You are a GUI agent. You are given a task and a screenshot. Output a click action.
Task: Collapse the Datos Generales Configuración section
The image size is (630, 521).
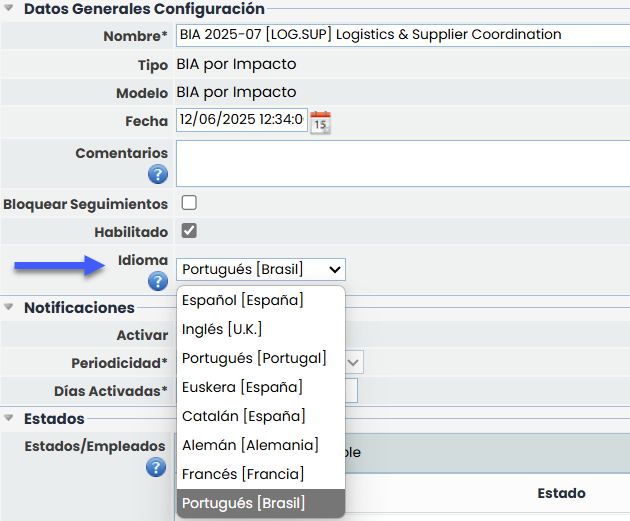[x=10, y=9]
